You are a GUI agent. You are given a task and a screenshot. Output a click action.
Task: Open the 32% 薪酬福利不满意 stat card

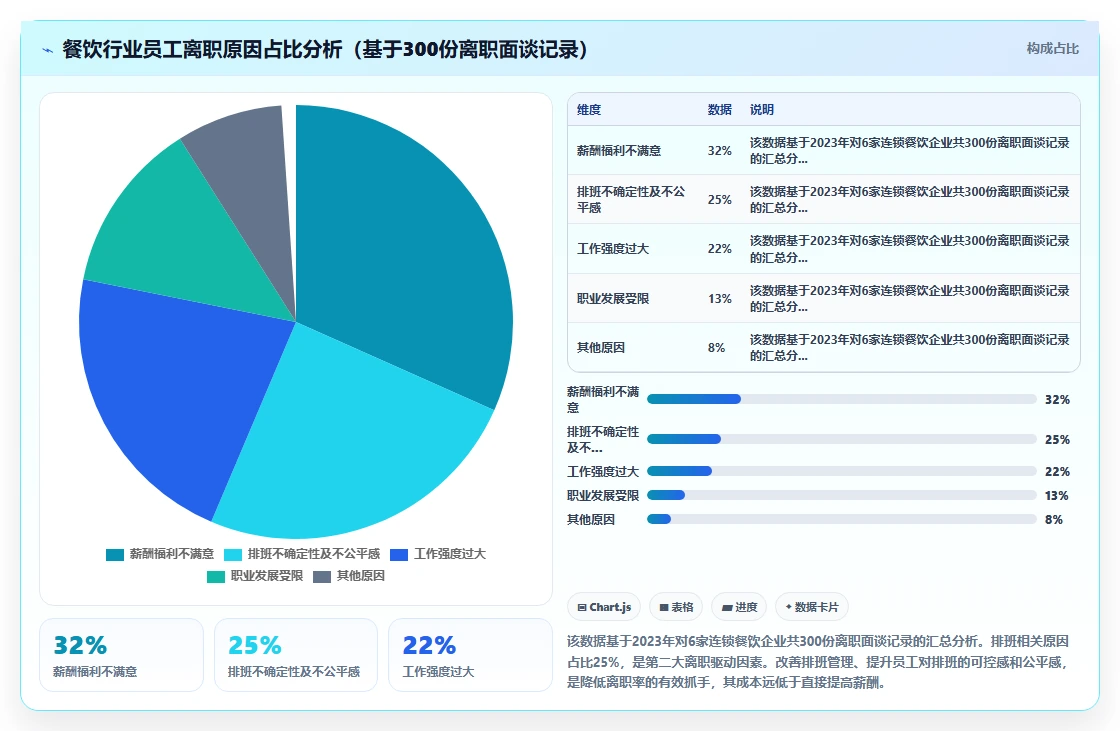[x=121, y=655]
